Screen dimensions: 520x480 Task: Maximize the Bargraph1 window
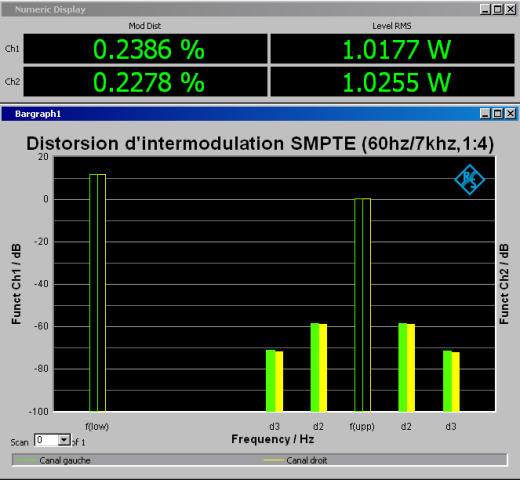pos(498,114)
